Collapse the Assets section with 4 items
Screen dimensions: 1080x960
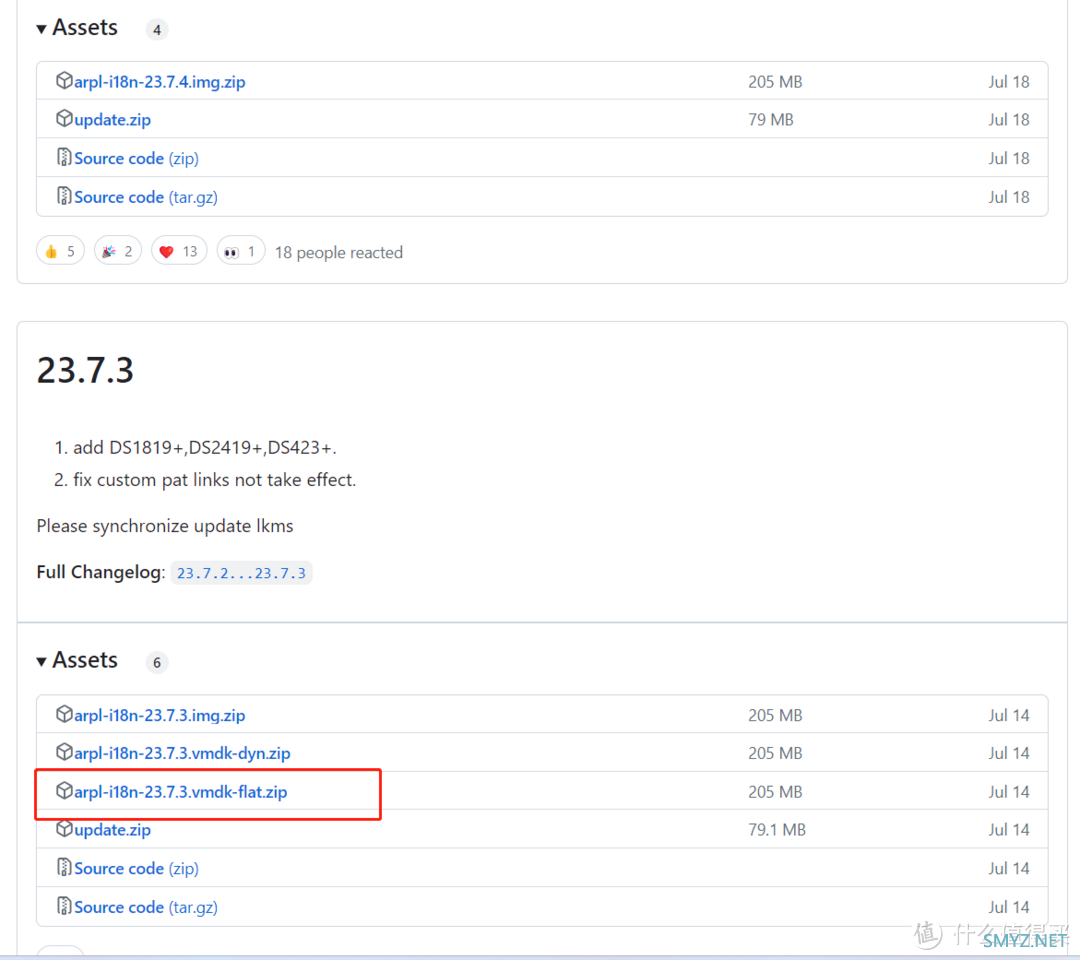(x=77, y=28)
